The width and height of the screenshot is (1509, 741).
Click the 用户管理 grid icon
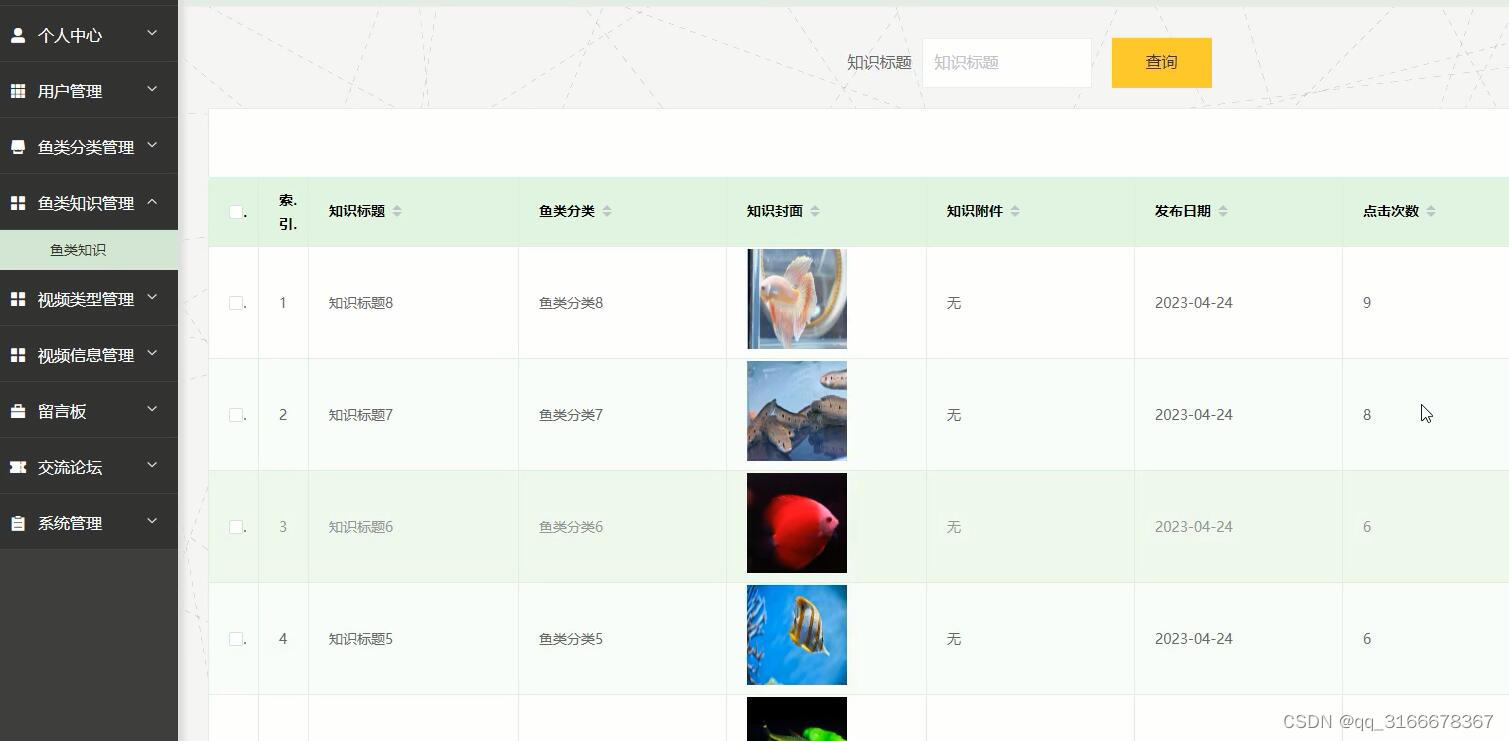tap(16, 90)
